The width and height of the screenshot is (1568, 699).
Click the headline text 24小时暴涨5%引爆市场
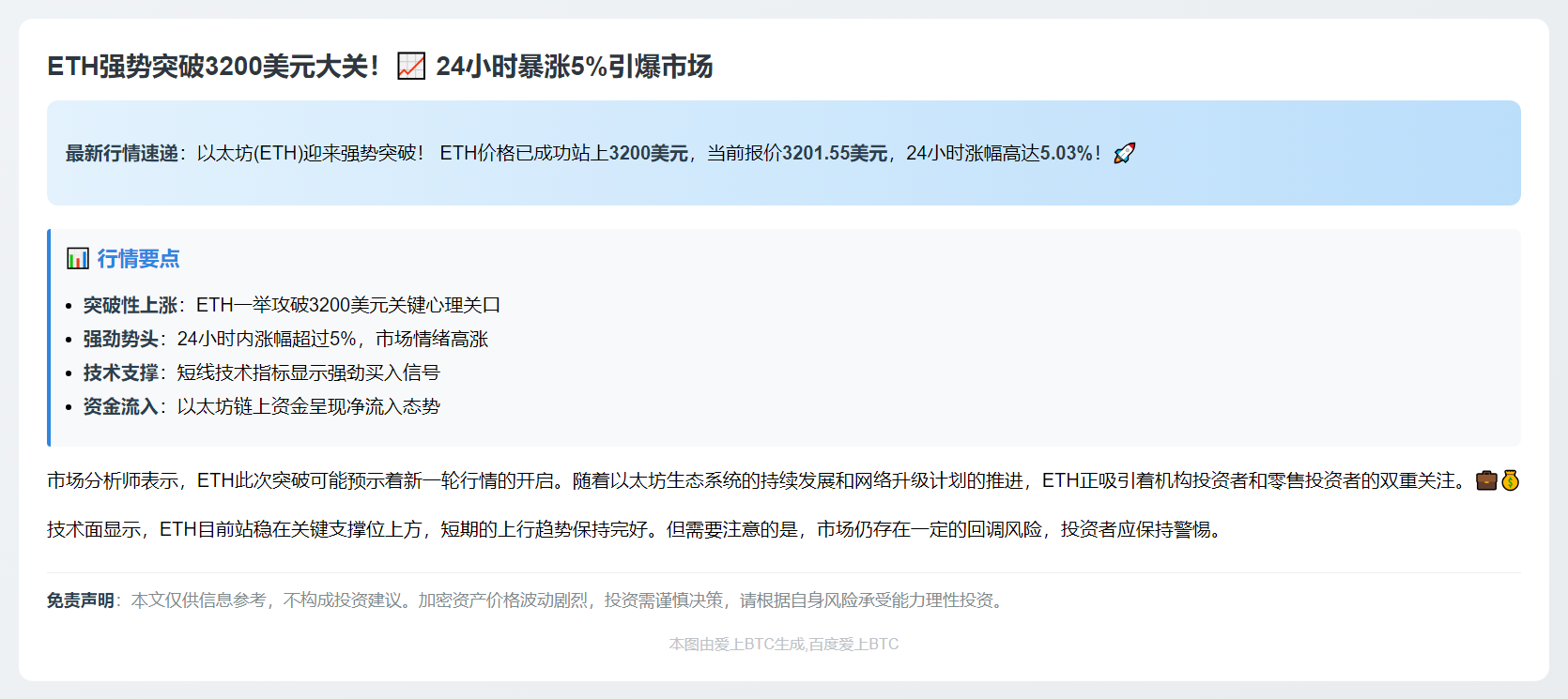click(x=575, y=67)
